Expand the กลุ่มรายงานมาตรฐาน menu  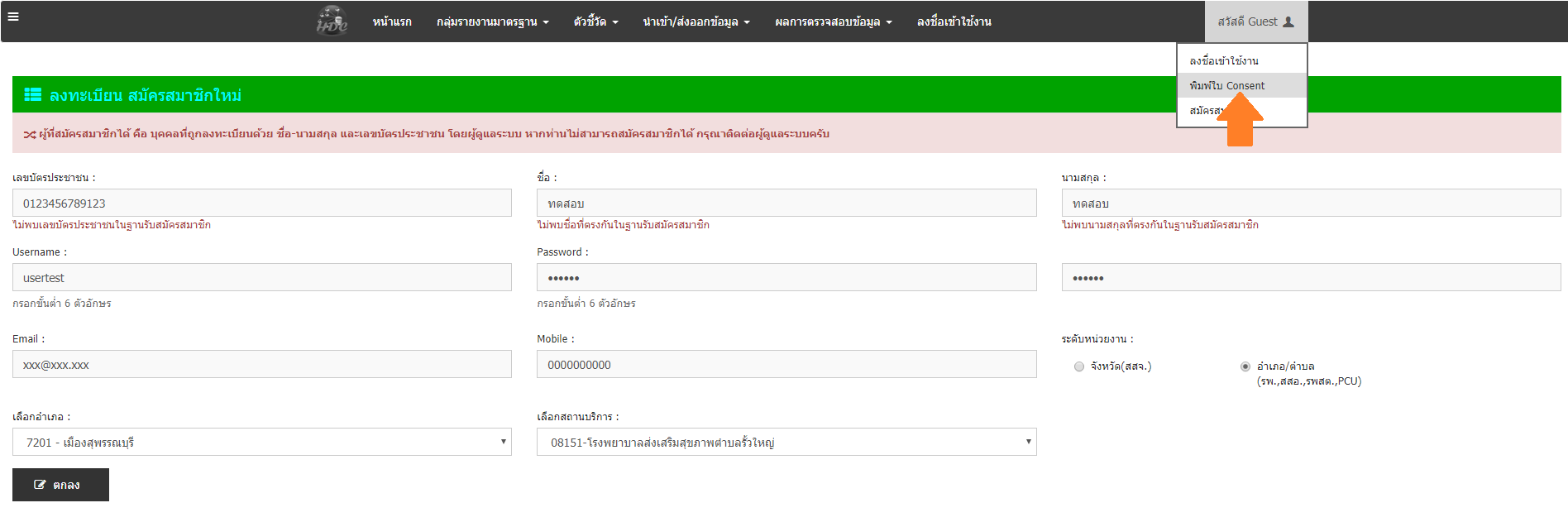pyautogui.click(x=492, y=22)
